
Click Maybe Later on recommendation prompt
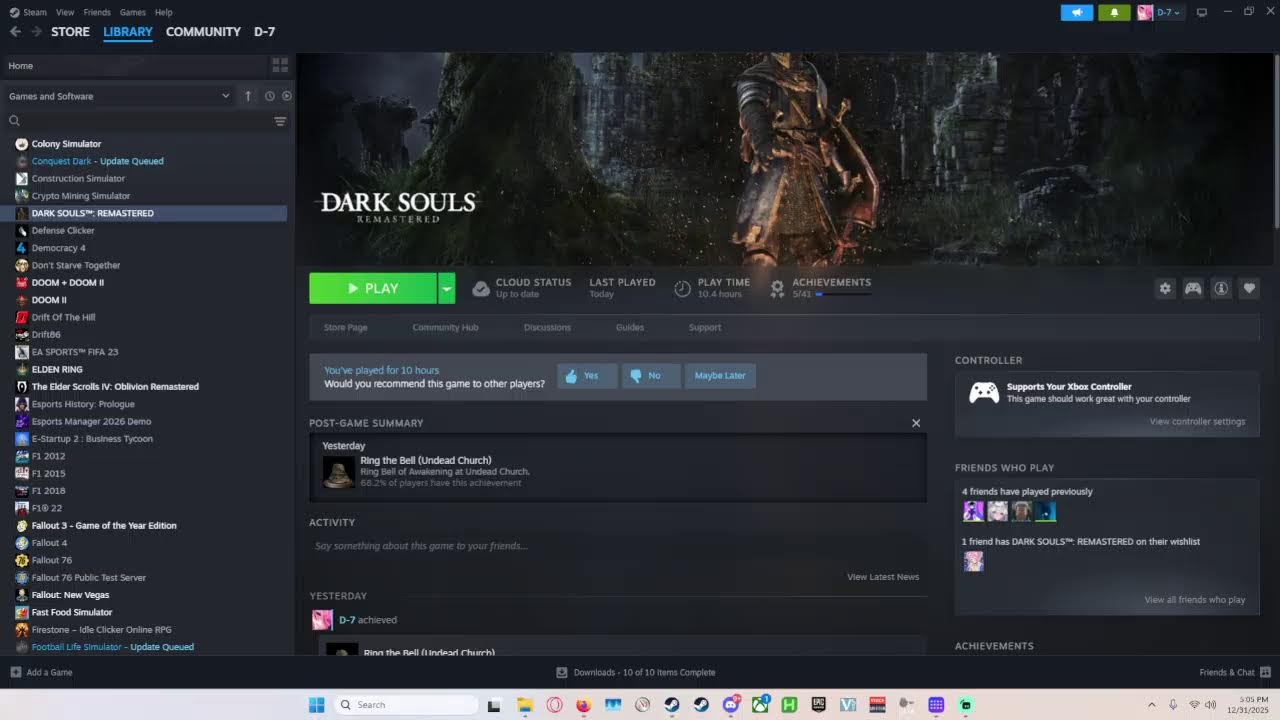[720, 376]
